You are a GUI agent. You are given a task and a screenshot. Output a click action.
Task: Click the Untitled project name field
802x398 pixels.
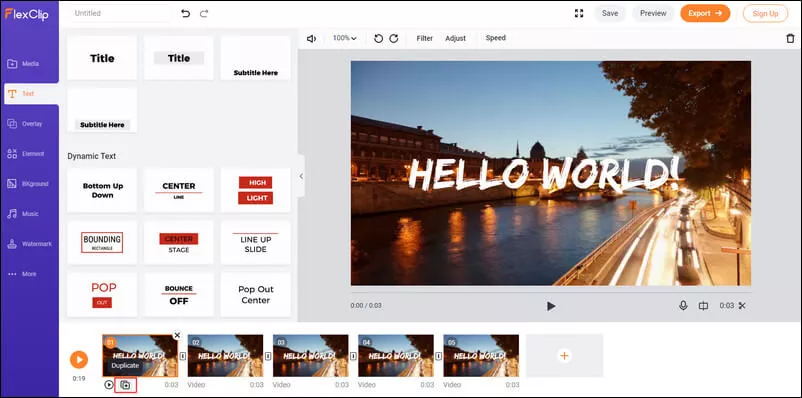119,13
